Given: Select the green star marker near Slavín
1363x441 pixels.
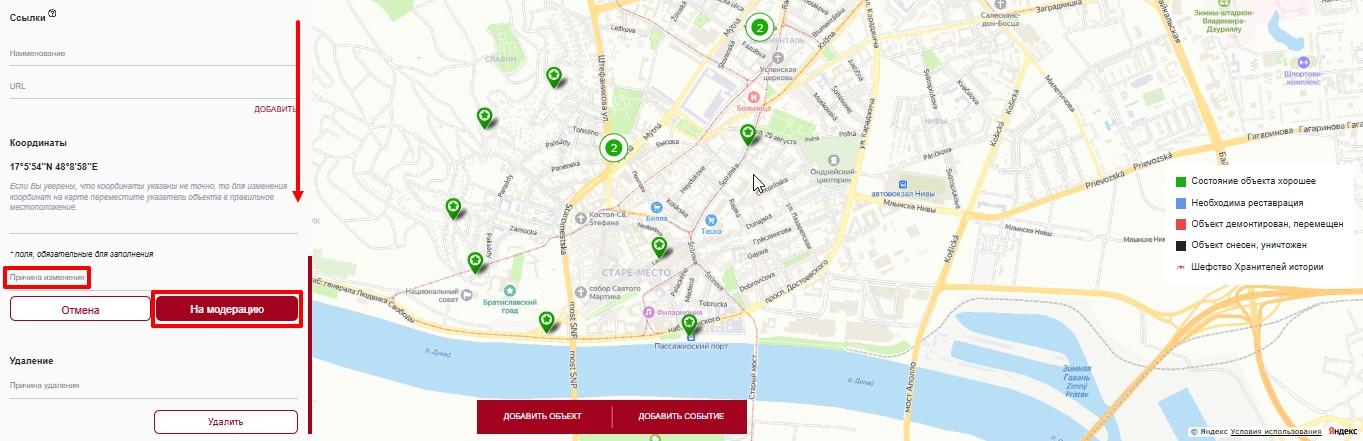Looking at the screenshot, I should 554,76.
